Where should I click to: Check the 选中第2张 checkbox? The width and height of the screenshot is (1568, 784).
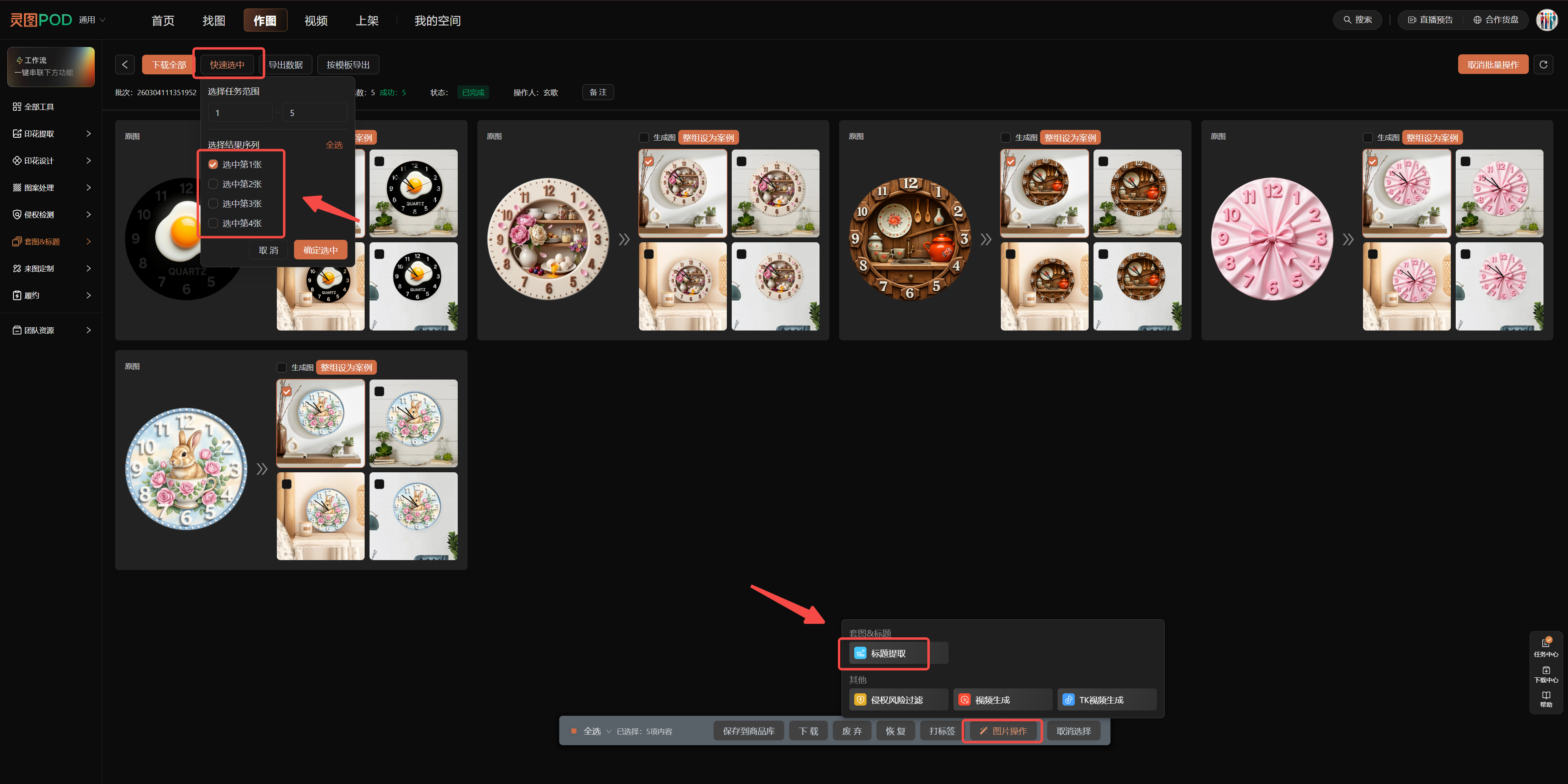click(x=213, y=184)
